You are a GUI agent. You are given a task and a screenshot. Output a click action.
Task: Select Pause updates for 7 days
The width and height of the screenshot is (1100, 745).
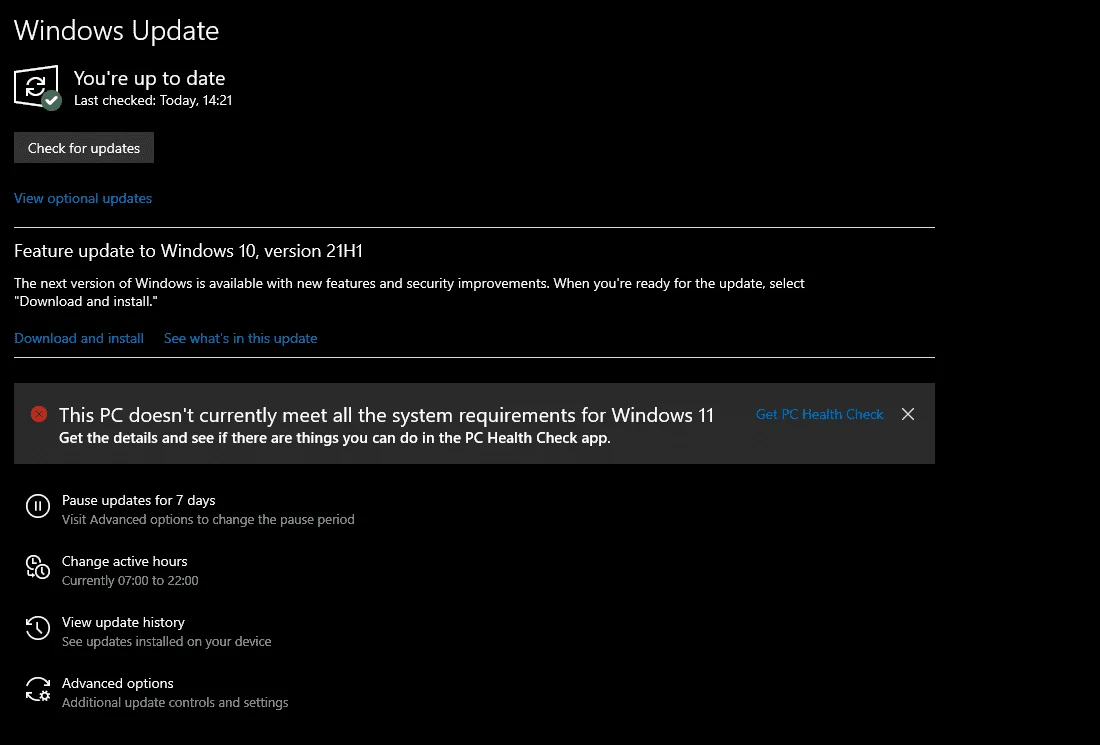(x=138, y=500)
